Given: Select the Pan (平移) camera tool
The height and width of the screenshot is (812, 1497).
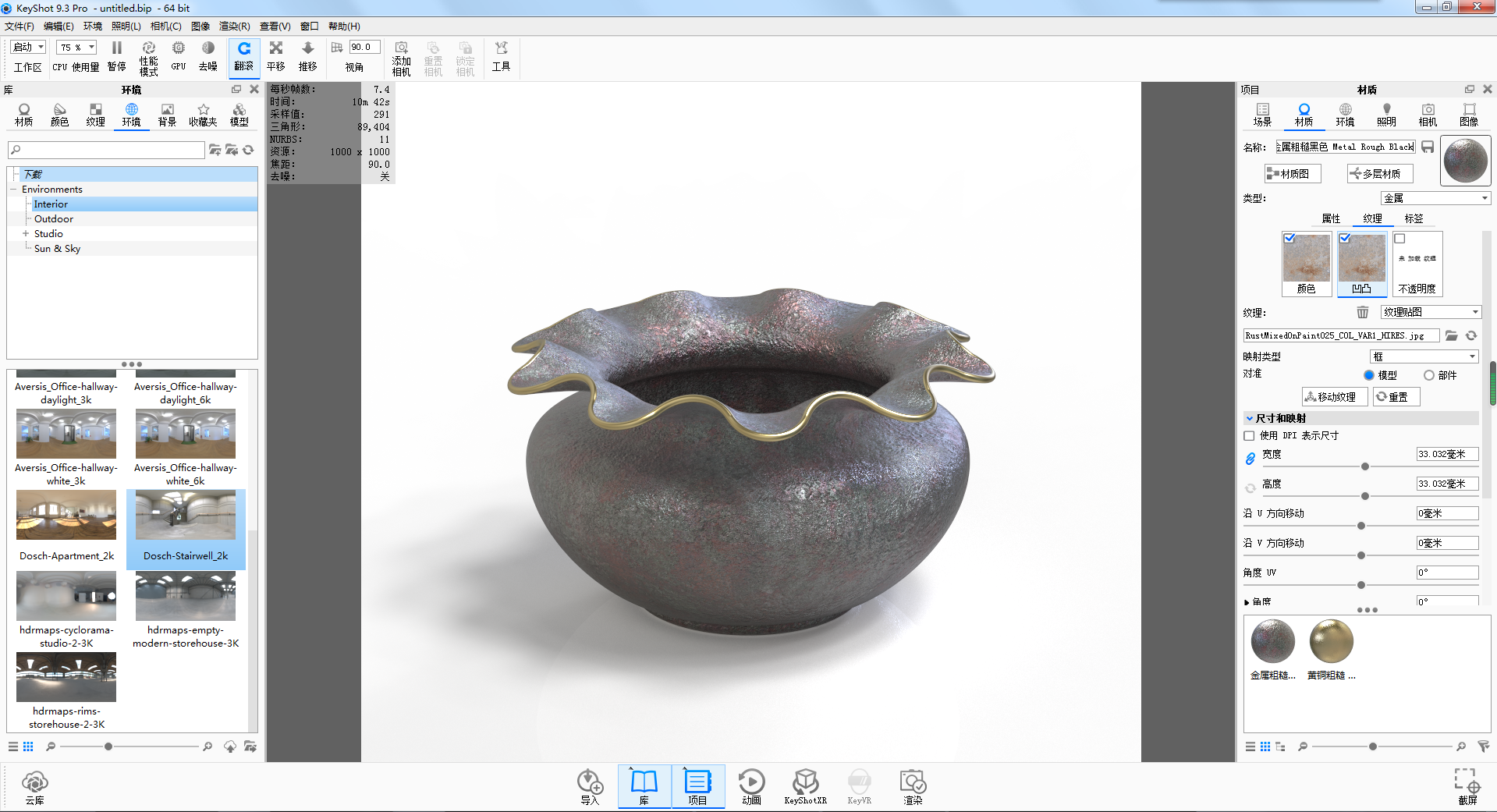Looking at the screenshot, I should [x=276, y=57].
